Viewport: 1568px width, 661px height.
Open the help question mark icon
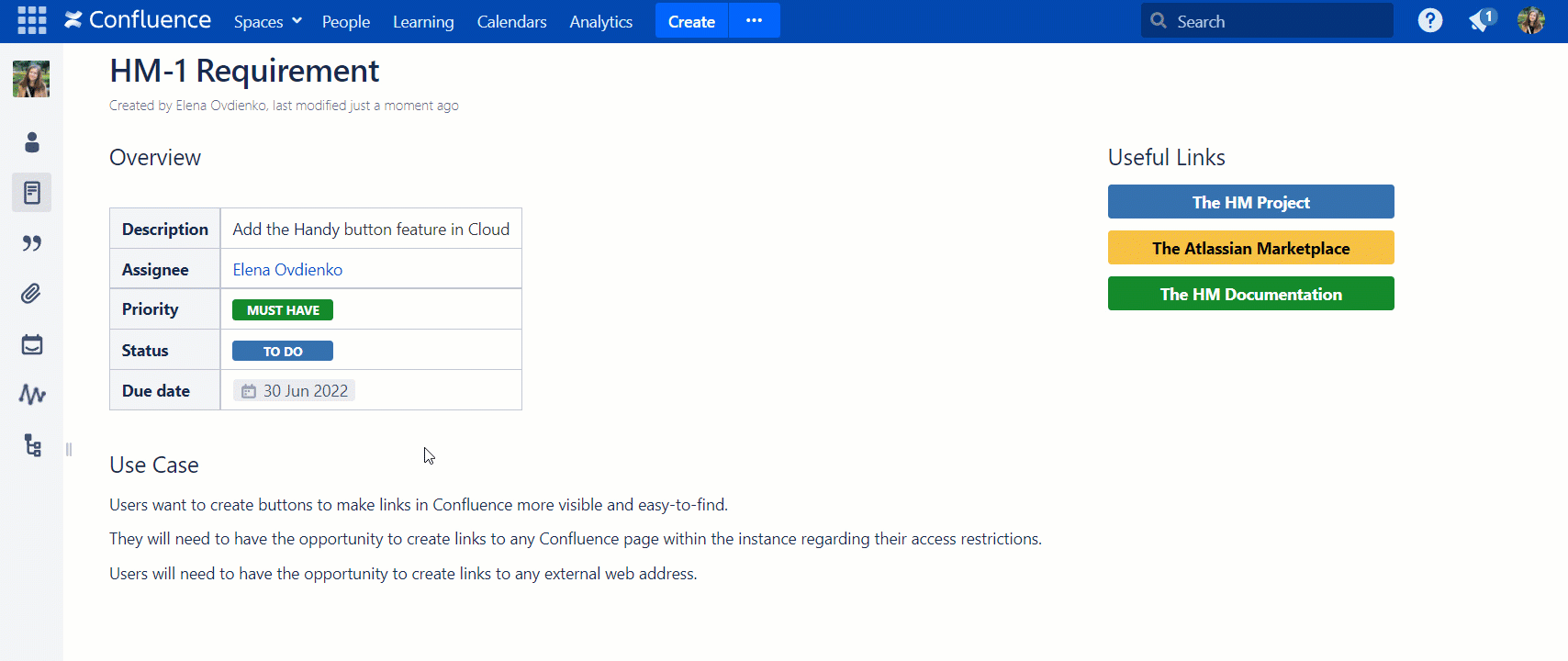(x=1429, y=20)
